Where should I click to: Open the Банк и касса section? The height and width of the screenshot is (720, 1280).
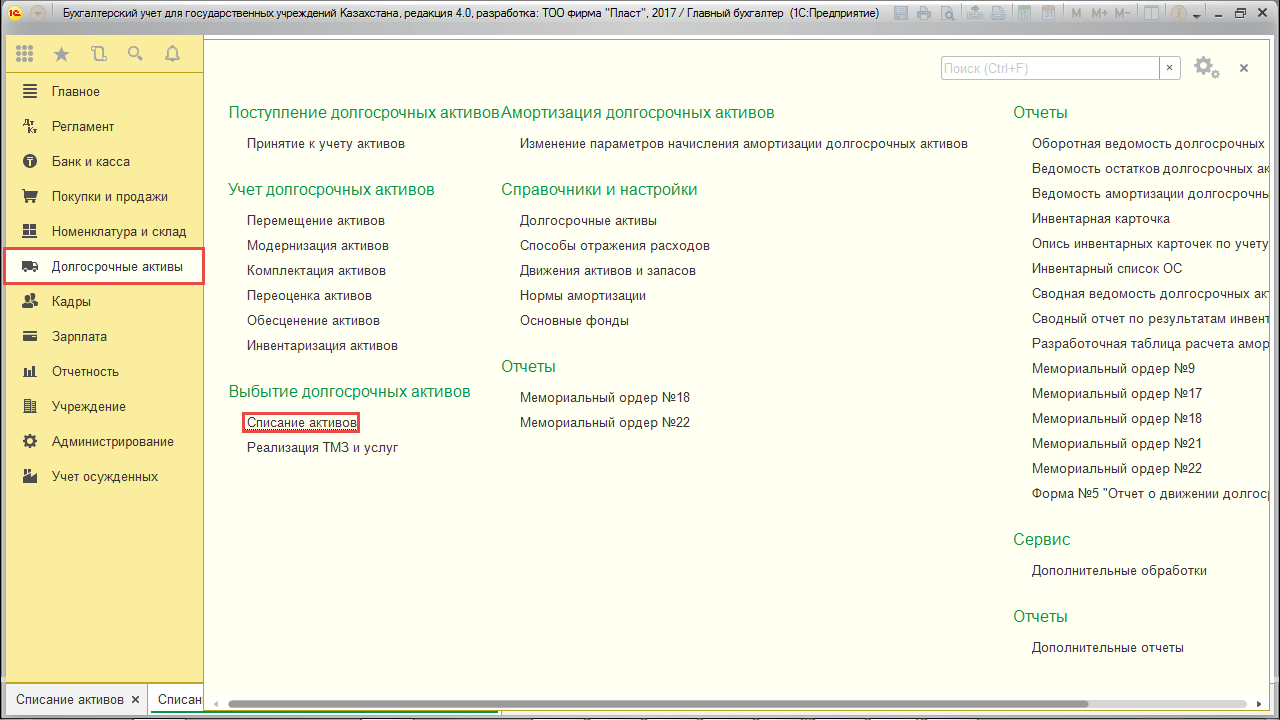91,162
